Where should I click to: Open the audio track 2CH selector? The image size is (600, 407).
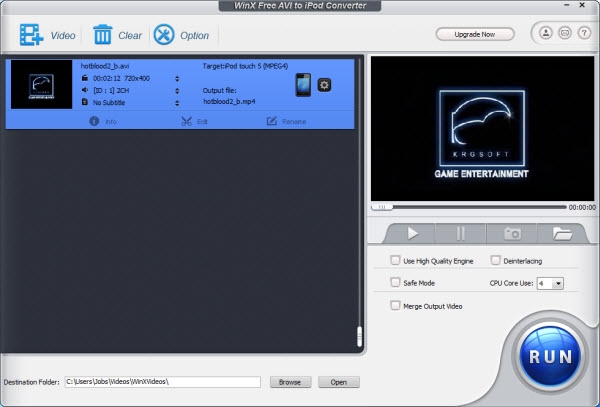click(x=177, y=89)
